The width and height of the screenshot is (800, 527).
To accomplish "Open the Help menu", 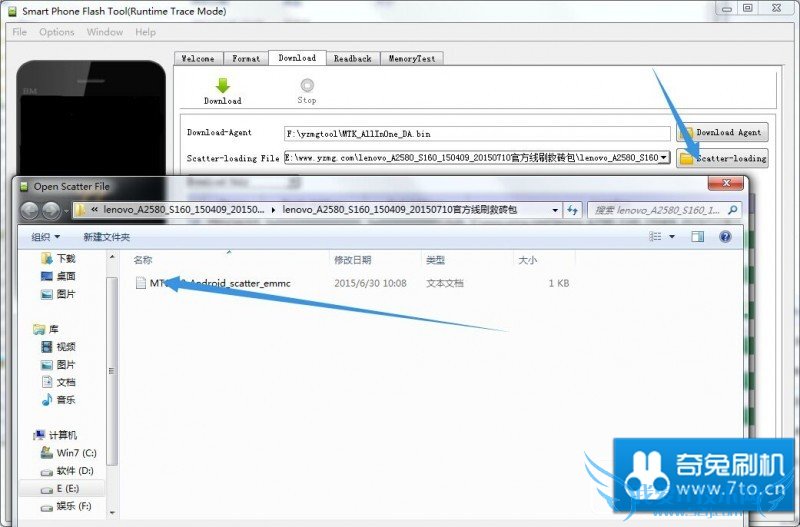I will pyautogui.click(x=145, y=32).
